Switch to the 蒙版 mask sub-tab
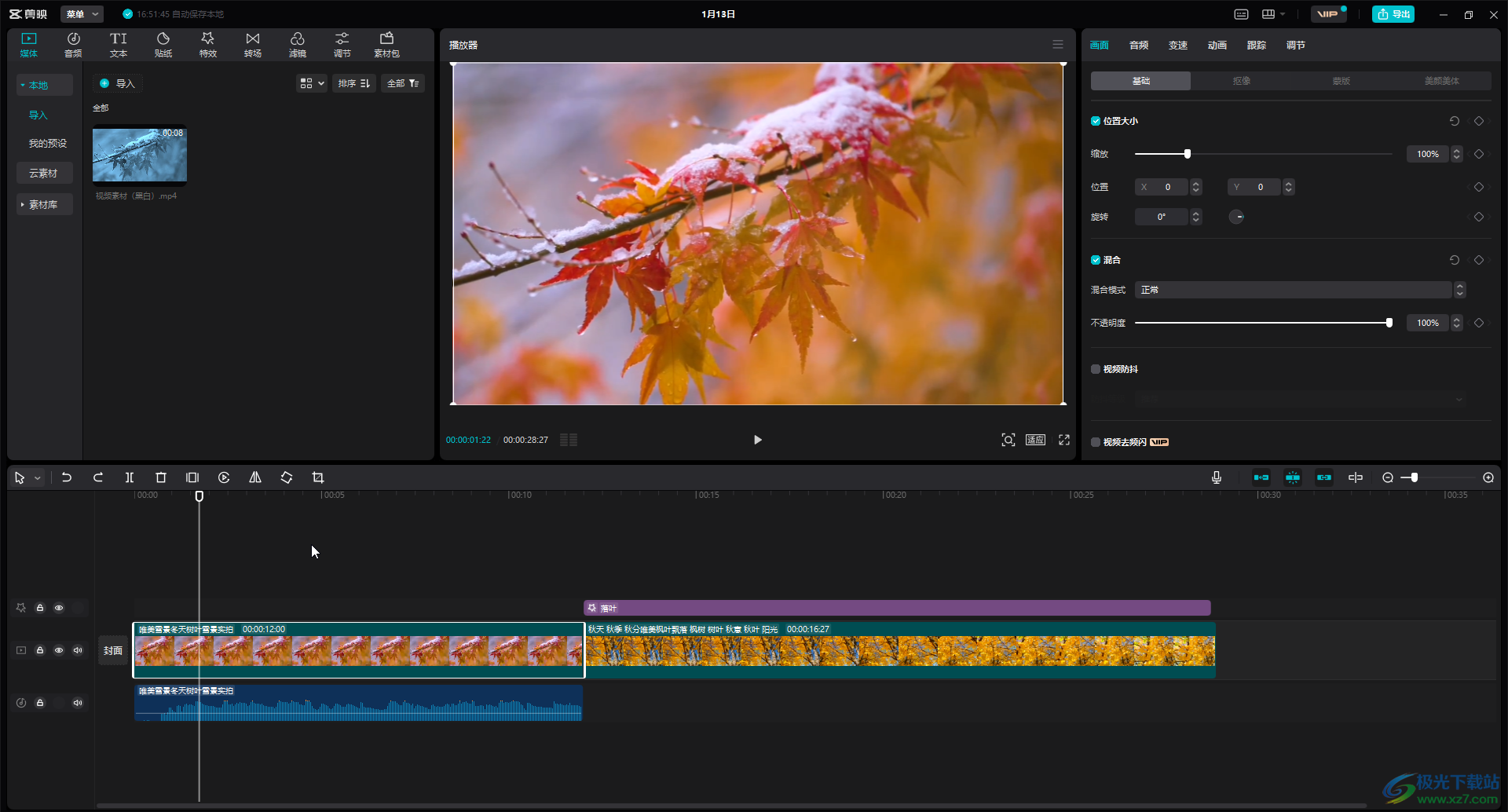 tap(1341, 81)
